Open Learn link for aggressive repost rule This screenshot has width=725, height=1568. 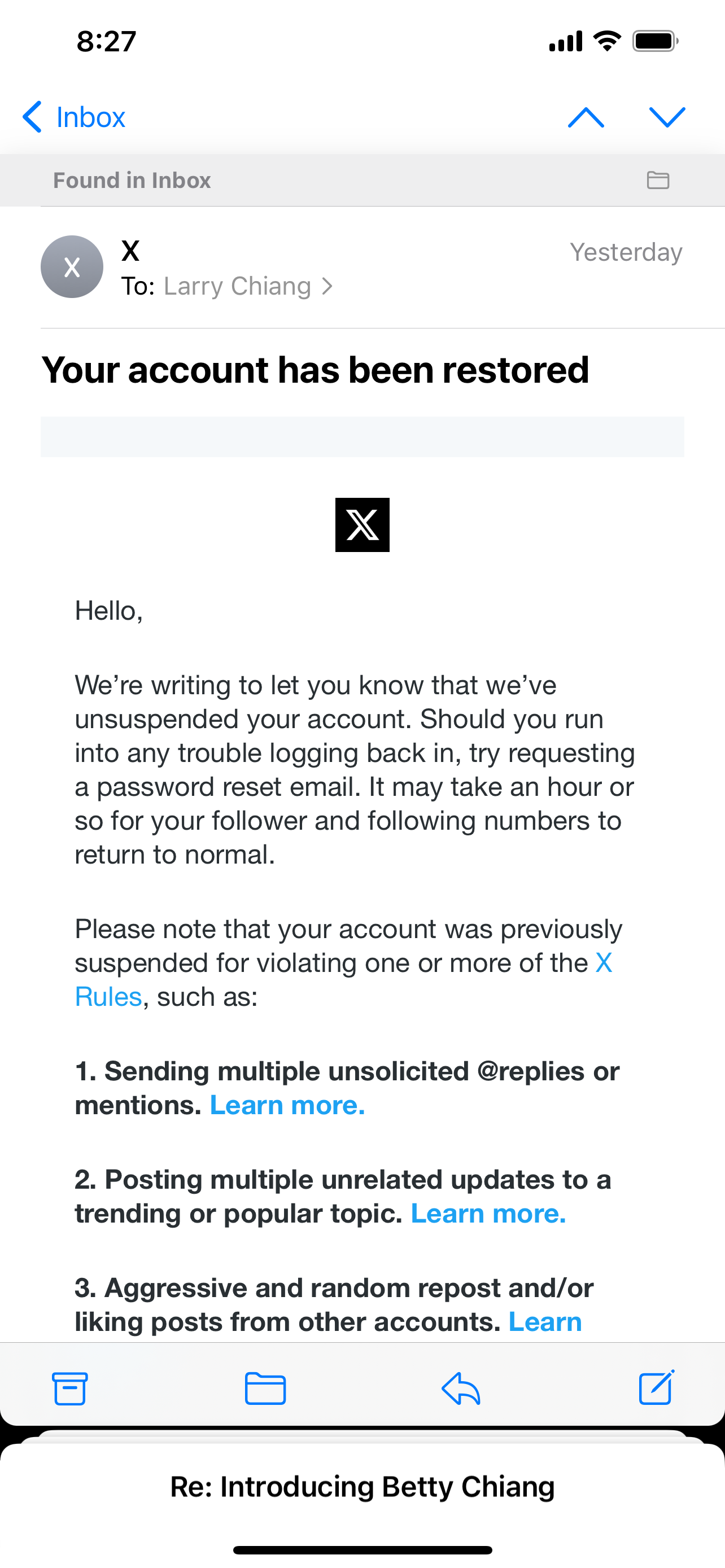[545, 1321]
